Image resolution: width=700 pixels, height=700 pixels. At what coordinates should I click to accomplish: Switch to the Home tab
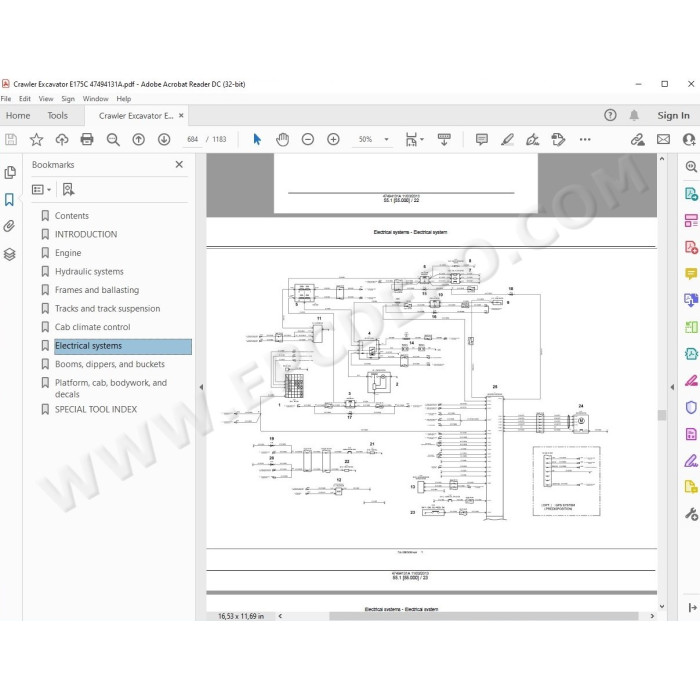click(18, 116)
